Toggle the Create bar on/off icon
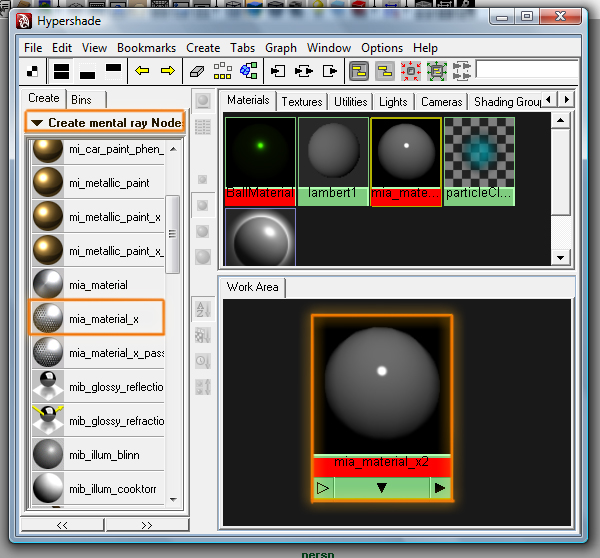 (x=33, y=71)
